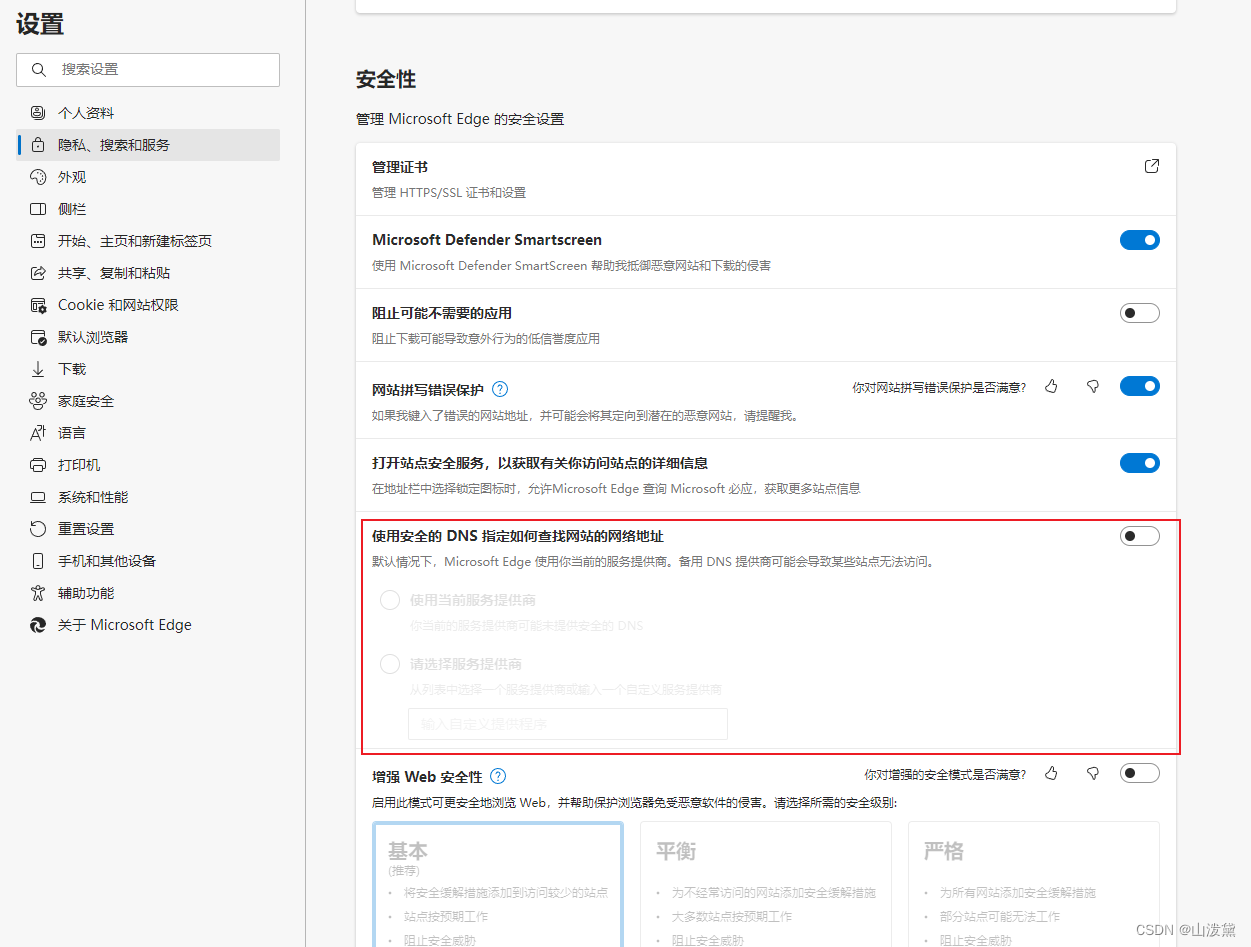This screenshot has width=1251, height=947.
Task: Select 请选择服务提供商 radio button
Action: [390, 664]
